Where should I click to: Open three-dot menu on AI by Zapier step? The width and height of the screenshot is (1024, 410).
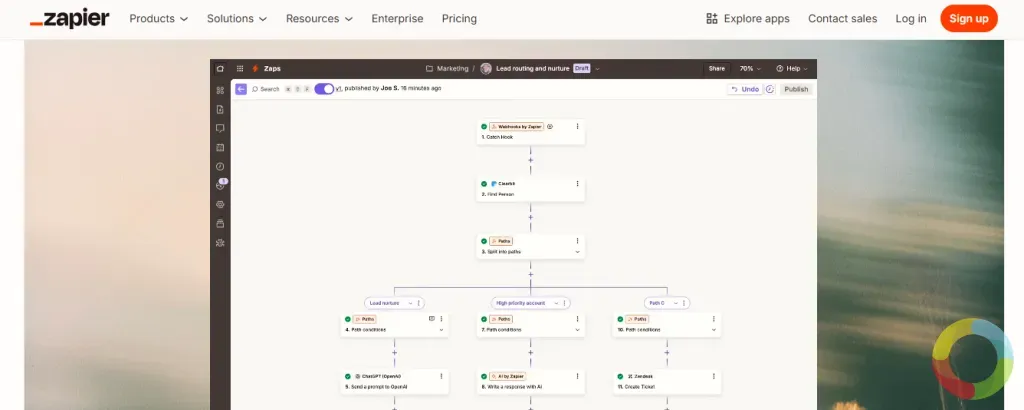point(577,376)
